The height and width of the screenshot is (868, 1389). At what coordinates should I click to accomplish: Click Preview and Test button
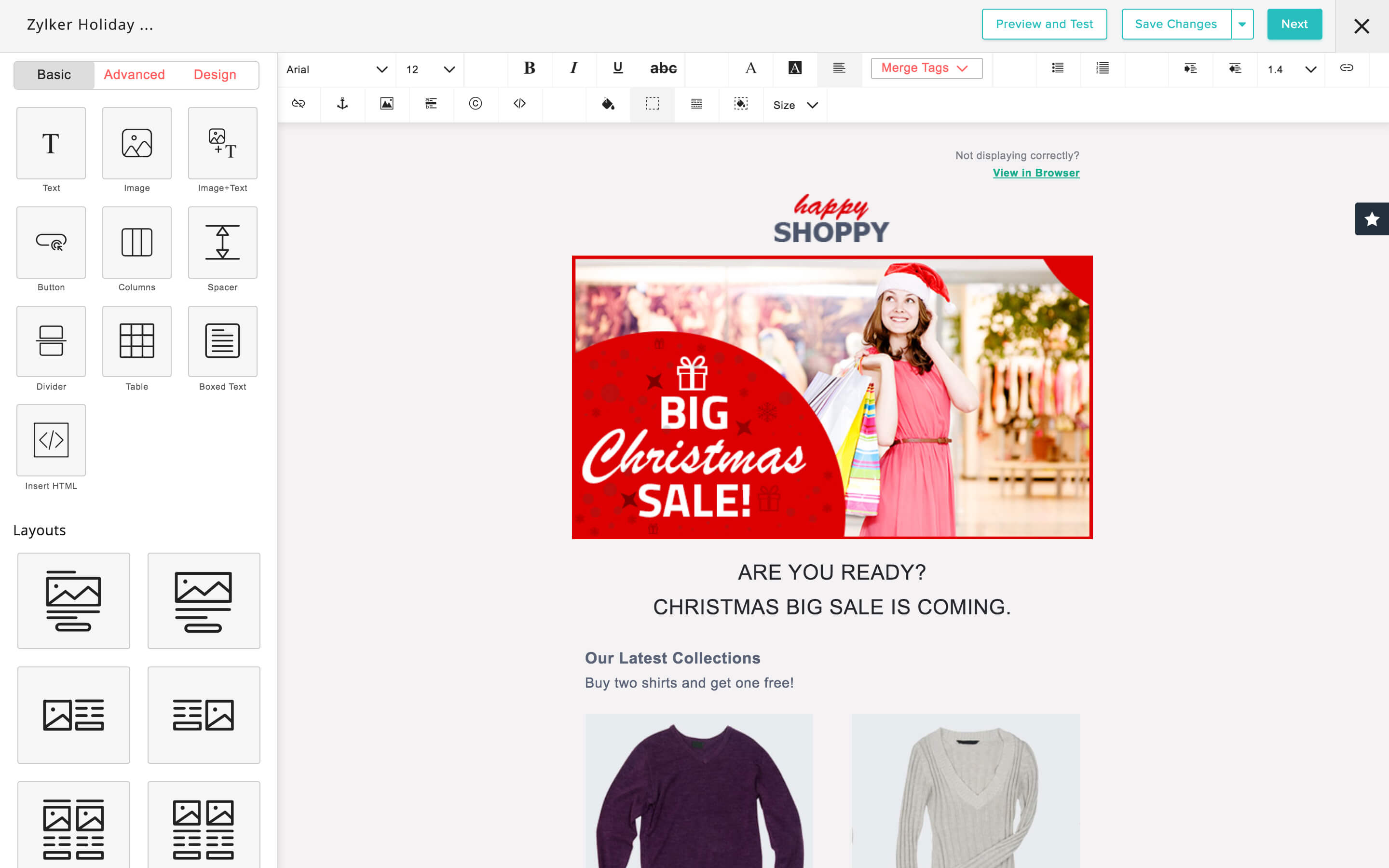(1044, 24)
